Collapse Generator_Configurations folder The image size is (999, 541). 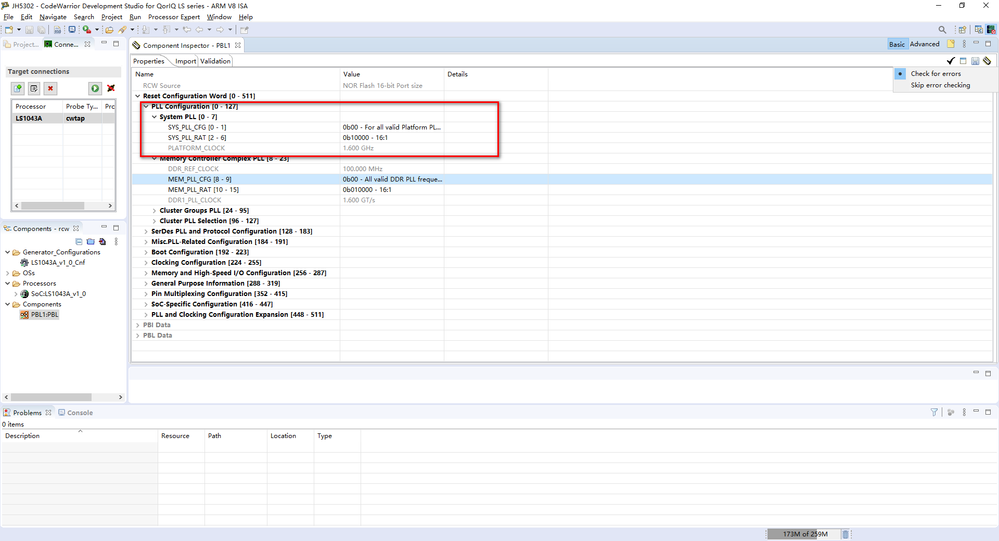coord(8,252)
